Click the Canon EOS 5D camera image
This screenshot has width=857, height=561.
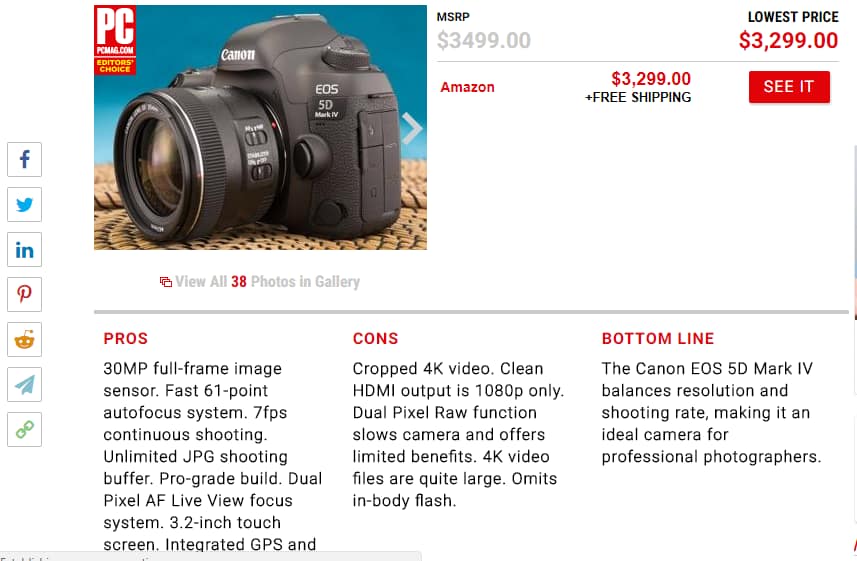[x=260, y=127]
